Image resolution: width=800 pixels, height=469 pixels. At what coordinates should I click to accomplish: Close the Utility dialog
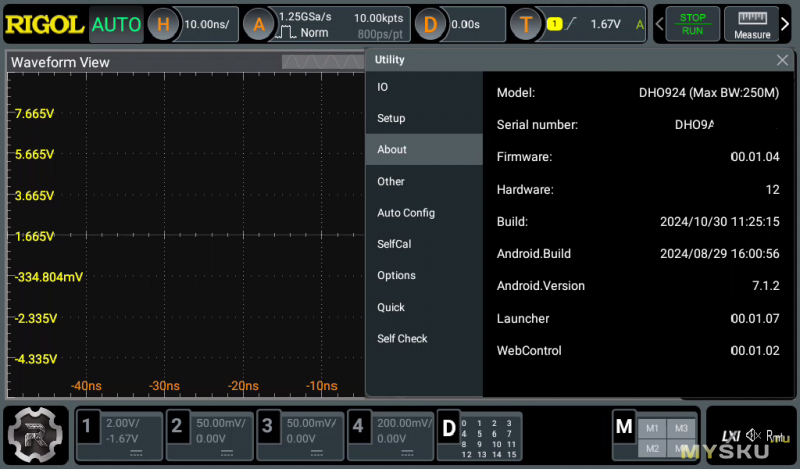pos(782,60)
